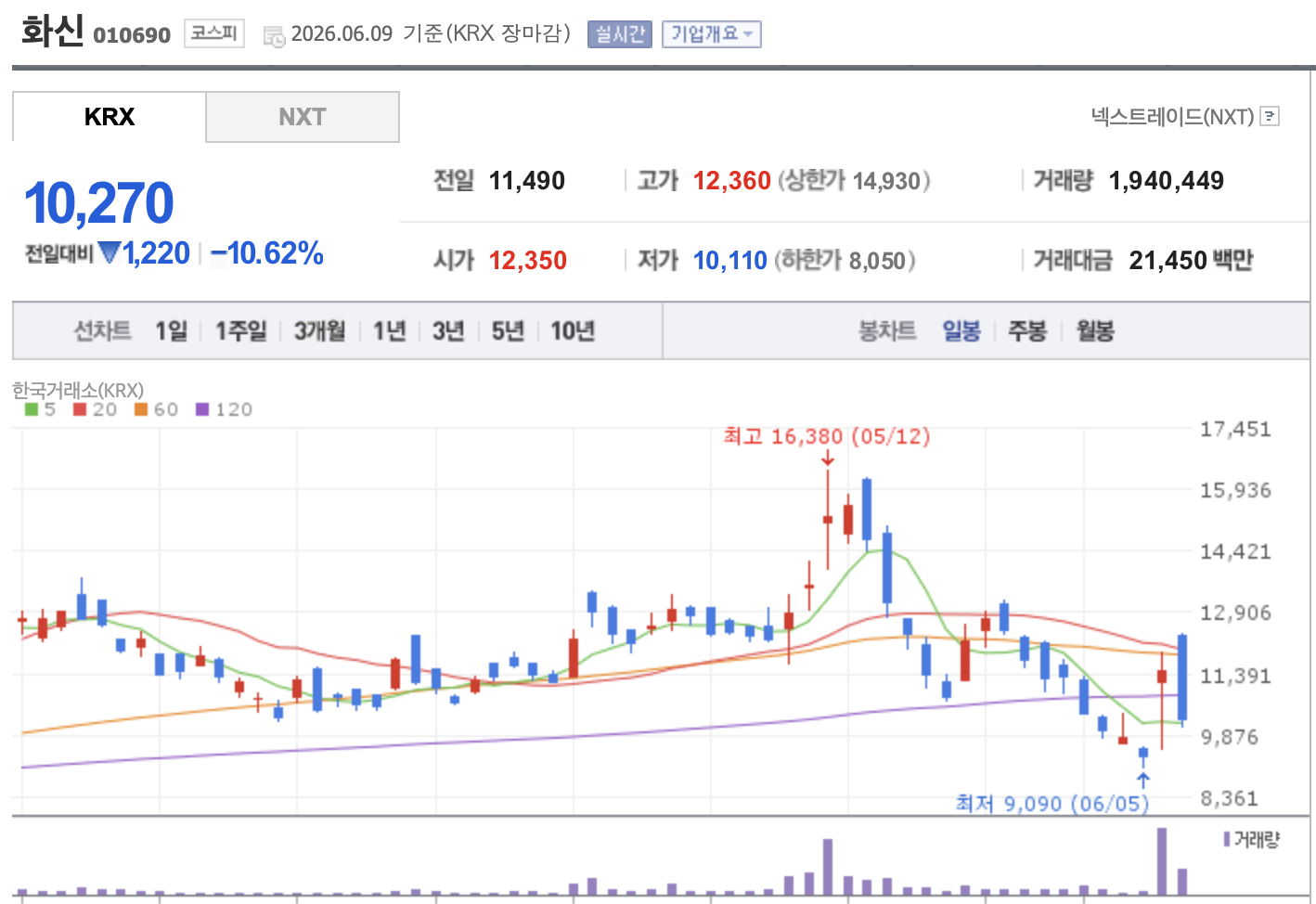Screen dimensions: 1316x904
Task: Click the 선차트 label
Action: coord(102,330)
